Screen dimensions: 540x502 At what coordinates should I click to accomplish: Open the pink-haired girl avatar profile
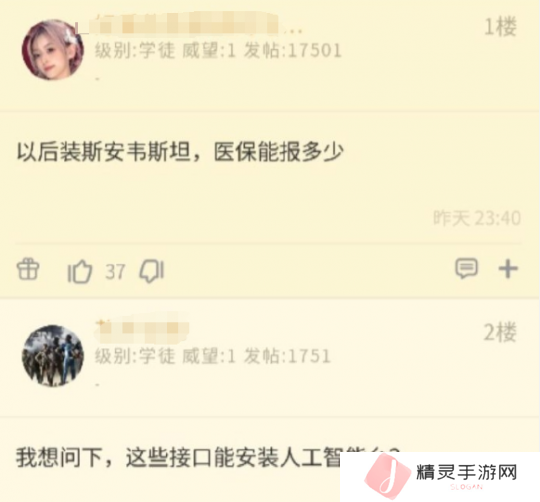[52, 50]
